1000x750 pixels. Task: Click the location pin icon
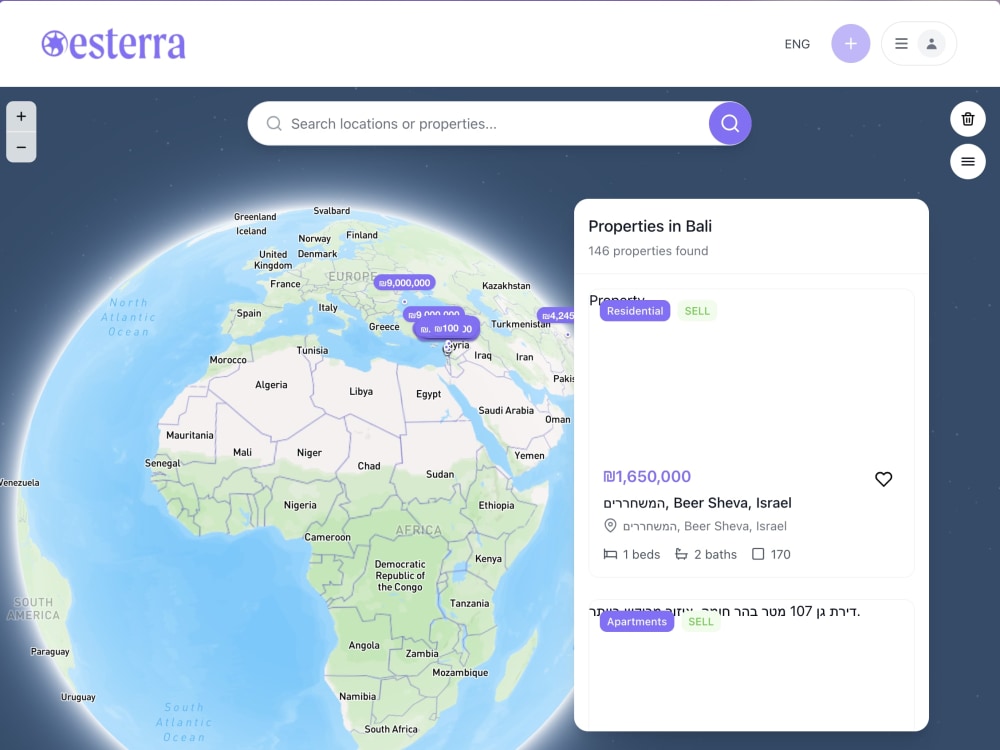(x=610, y=526)
